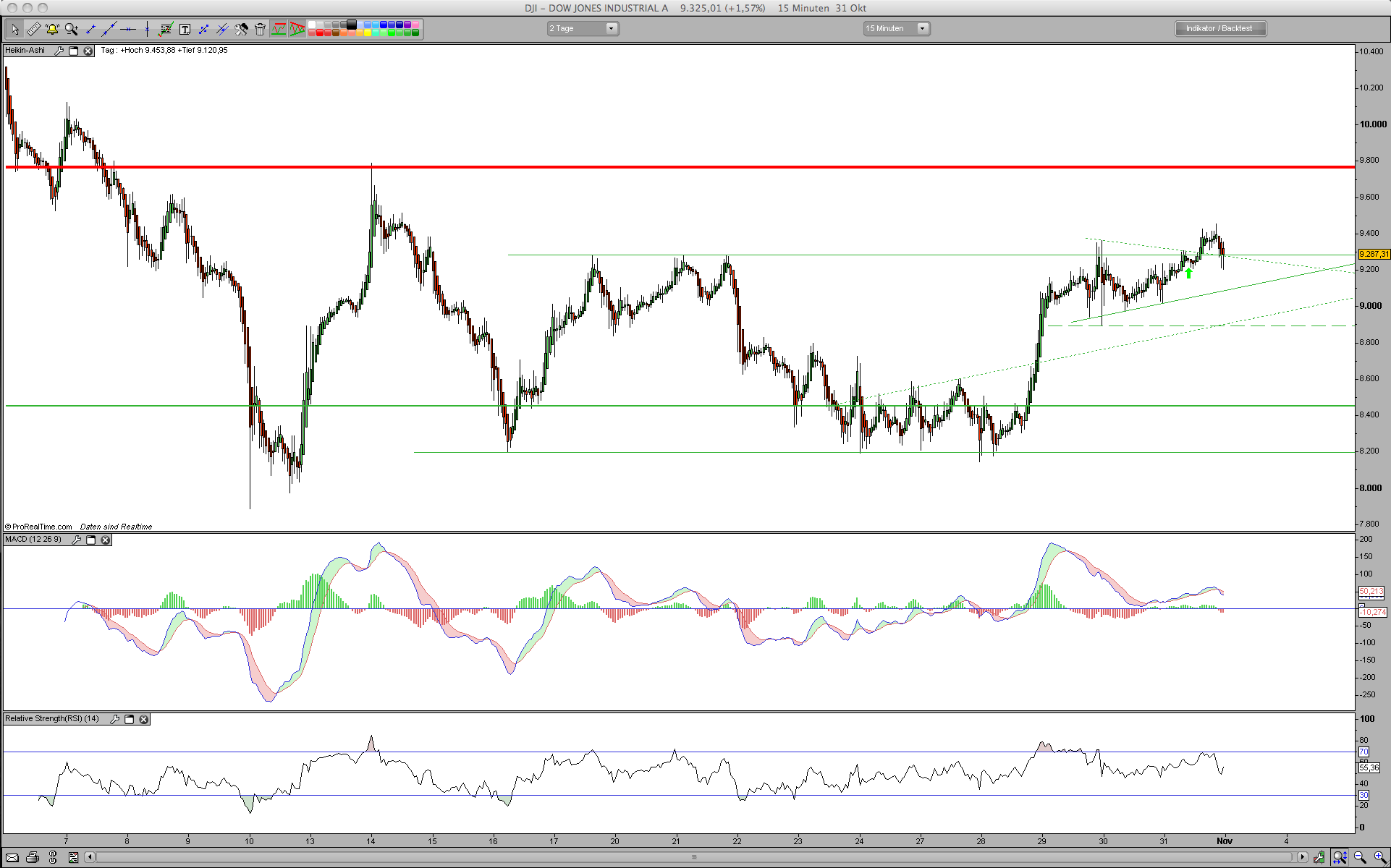The height and width of the screenshot is (868, 1391).
Task: Select the text annotation tool
Action: [185, 29]
